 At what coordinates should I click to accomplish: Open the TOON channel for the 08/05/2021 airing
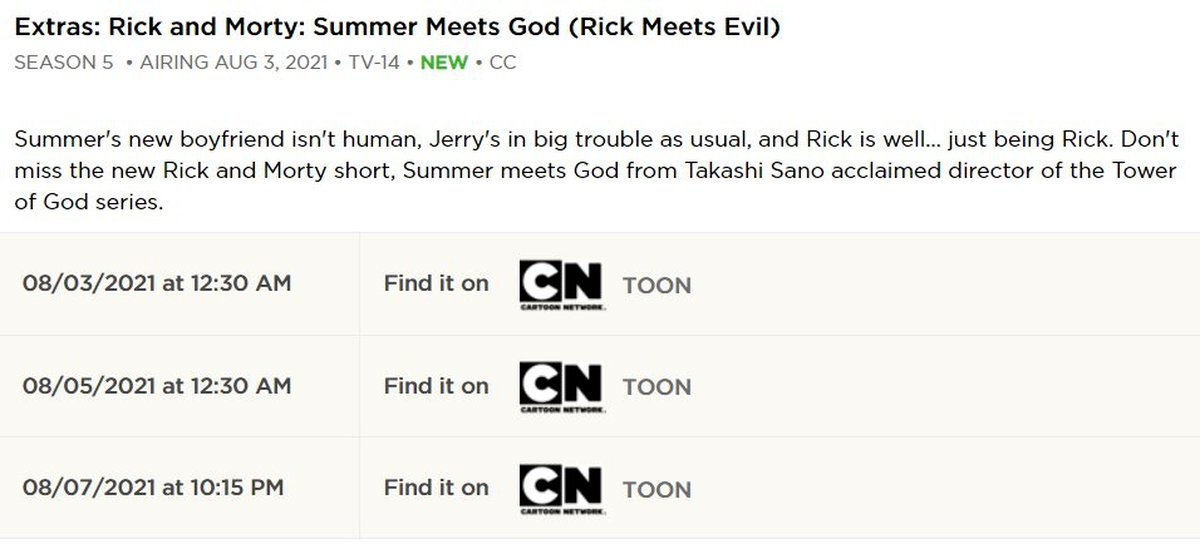click(657, 388)
